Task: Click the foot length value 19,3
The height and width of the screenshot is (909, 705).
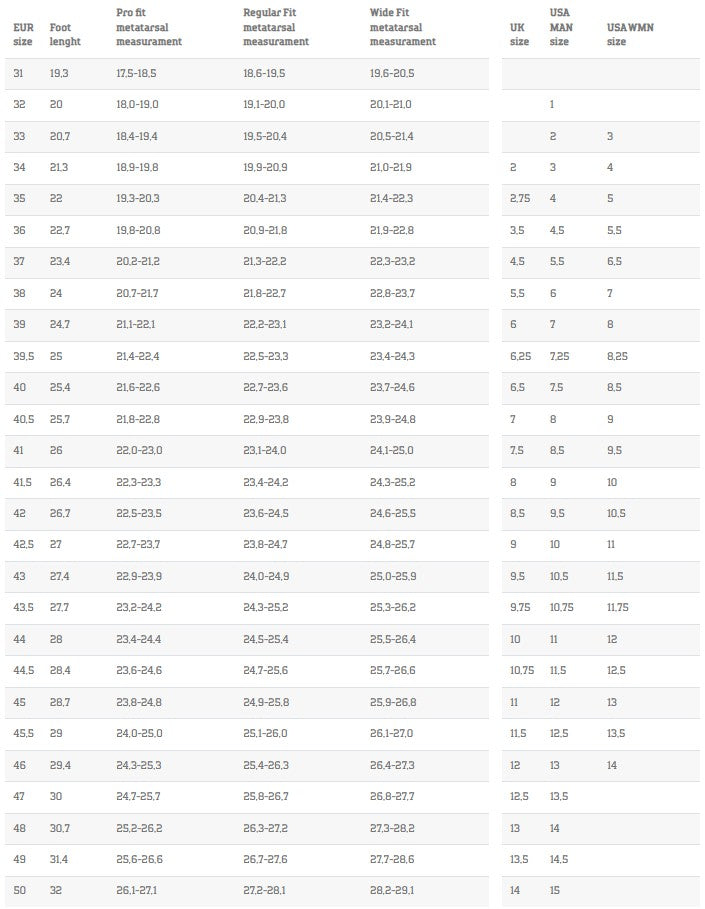Action: 58,74
